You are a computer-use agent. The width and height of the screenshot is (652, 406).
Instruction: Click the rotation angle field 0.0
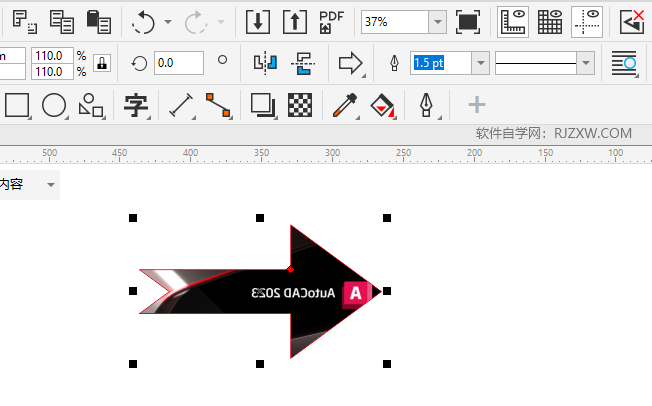pos(179,63)
